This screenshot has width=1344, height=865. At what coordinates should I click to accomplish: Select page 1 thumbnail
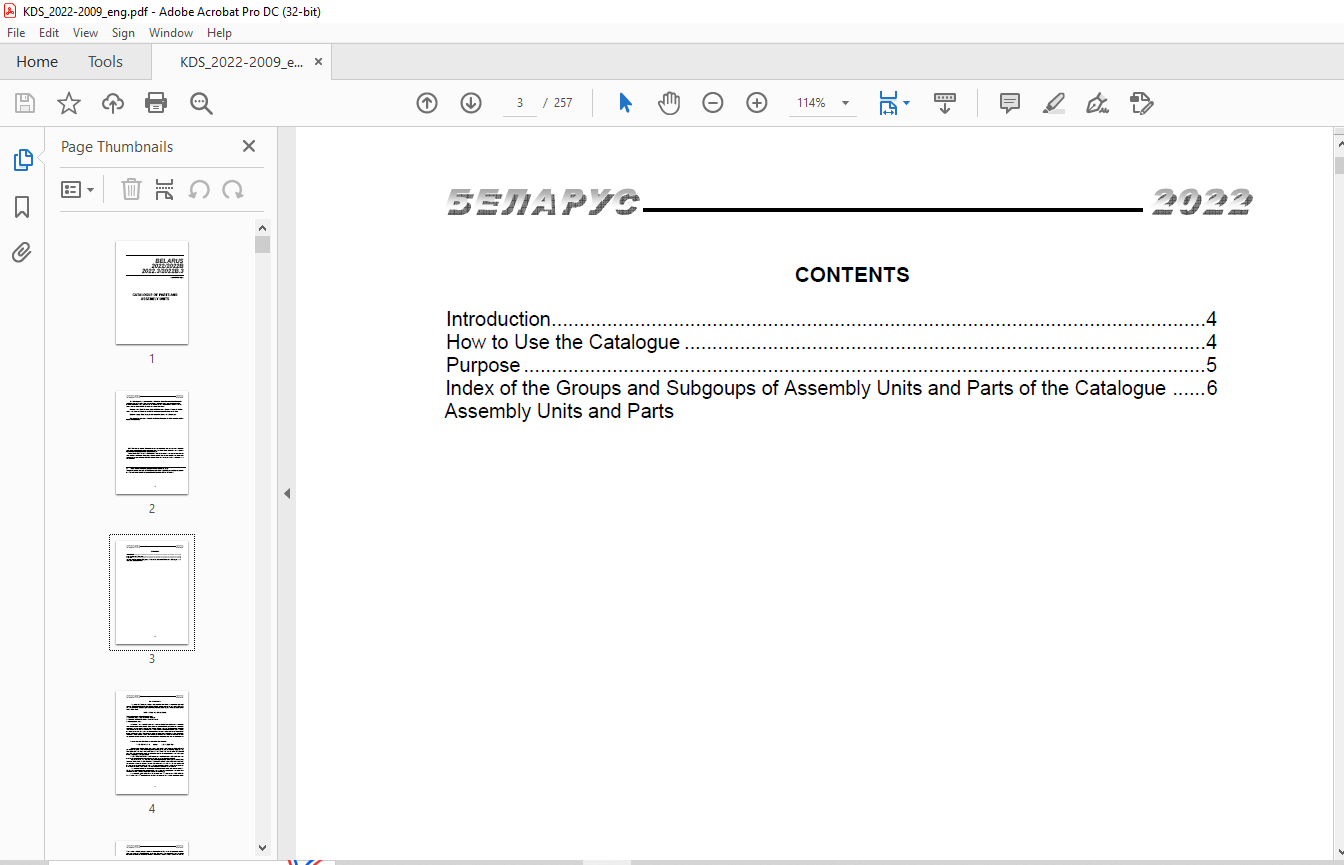(x=152, y=293)
